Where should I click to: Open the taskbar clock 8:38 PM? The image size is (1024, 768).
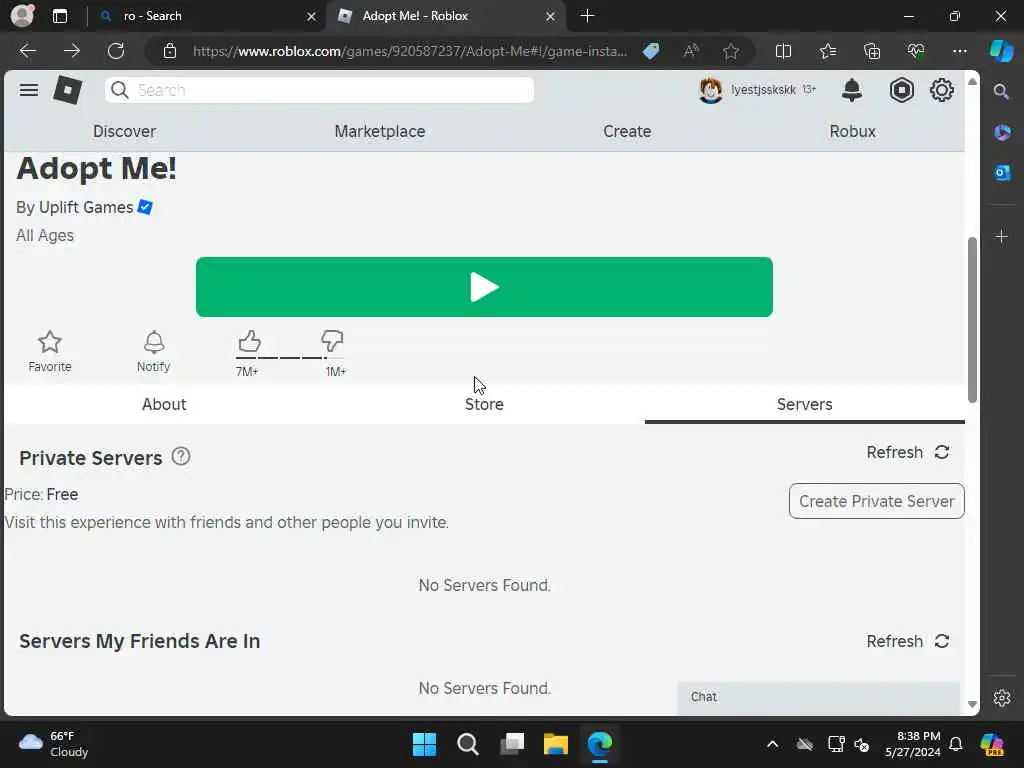click(x=913, y=744)
